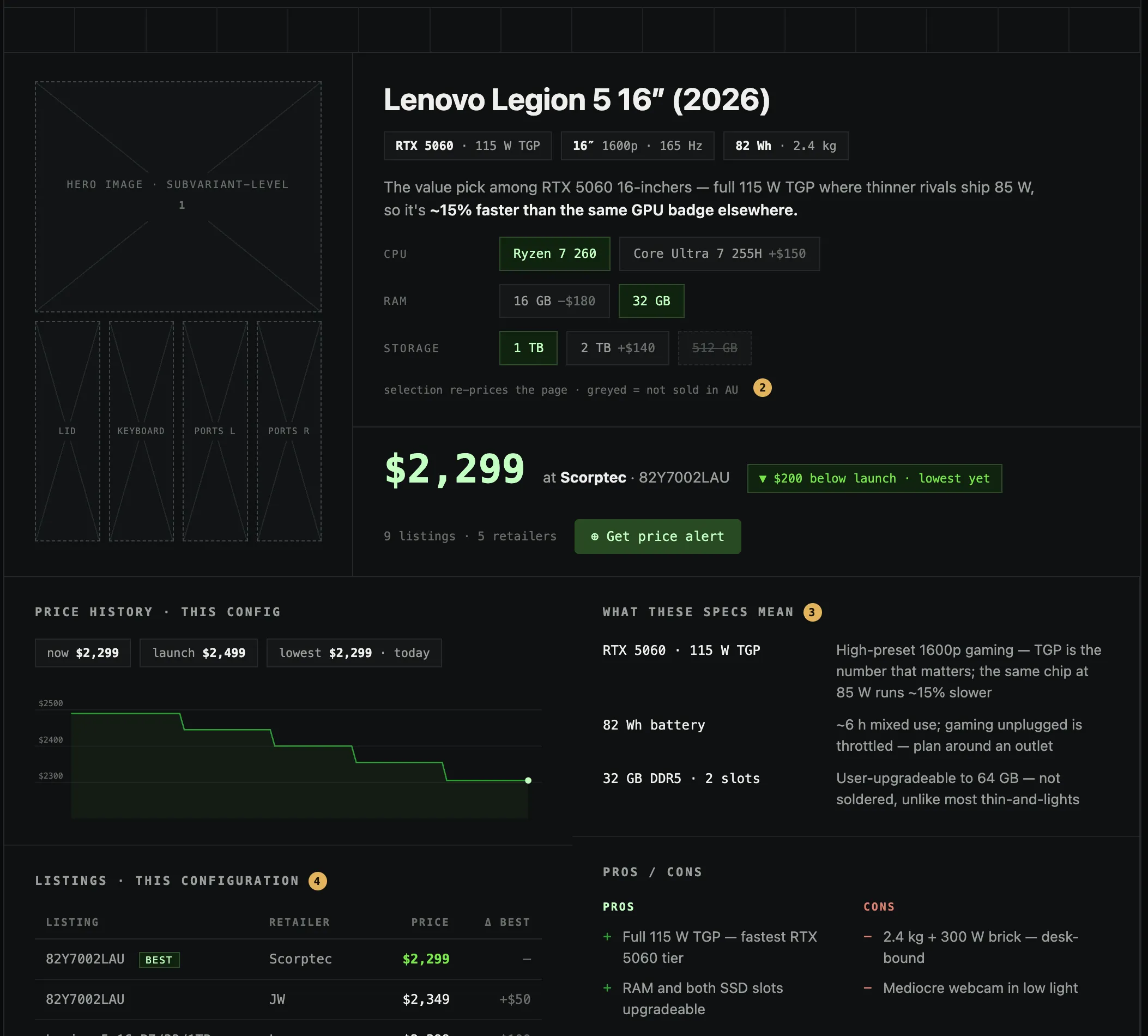View the KEYBOARD thumbnail
The width and height of the screenshot is (1148, 1036).
tap(141, 431)
